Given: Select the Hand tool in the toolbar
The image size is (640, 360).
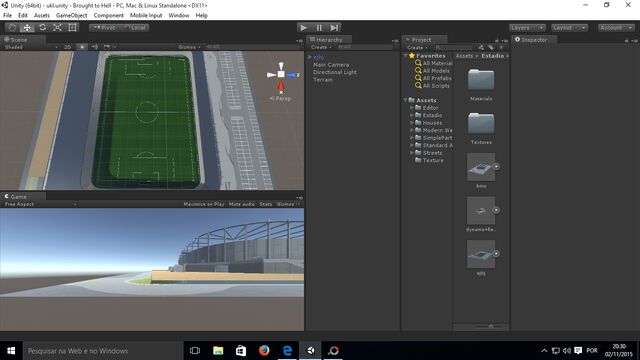Looking at the screenshot, I should coord(12,28).
